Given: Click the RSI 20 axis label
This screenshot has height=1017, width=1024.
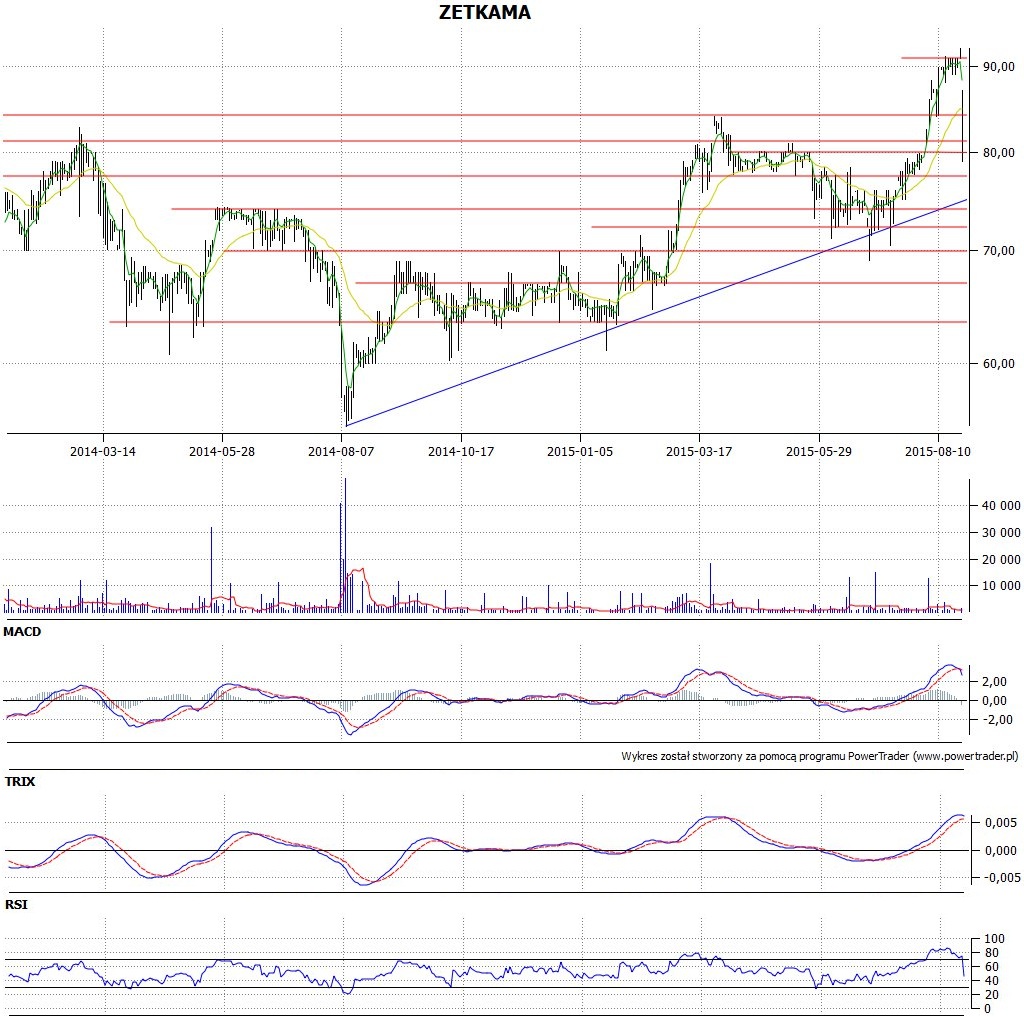Looking at the screenshot, I should pos(991,995).
